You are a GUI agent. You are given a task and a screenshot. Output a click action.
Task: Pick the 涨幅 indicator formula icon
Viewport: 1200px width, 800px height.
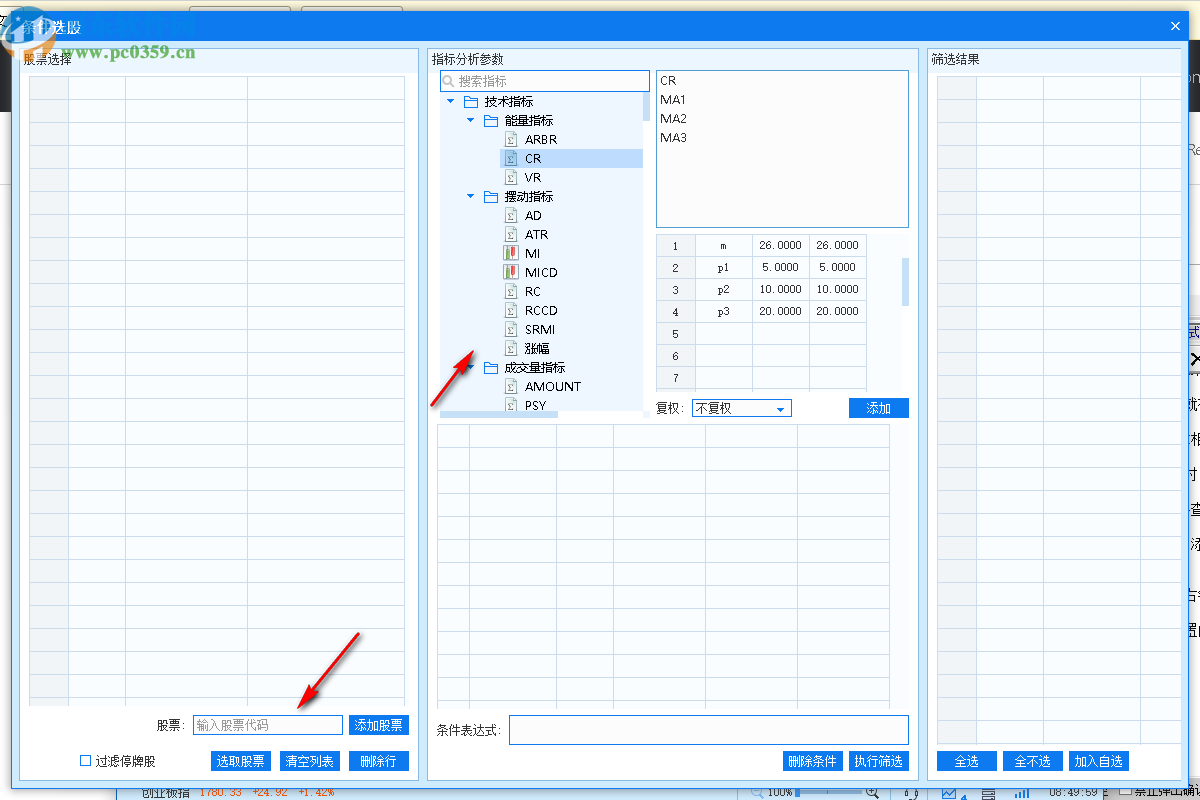click(x=511, y=349)
